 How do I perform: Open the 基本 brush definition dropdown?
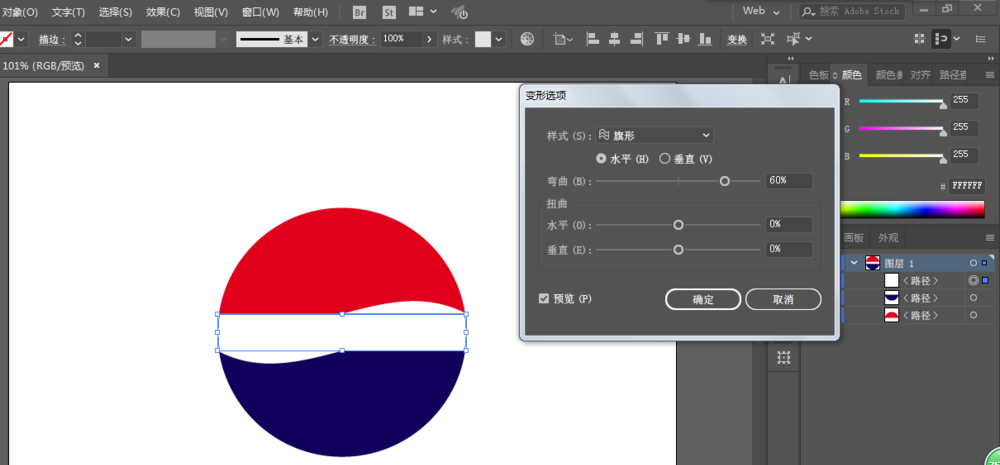(x=315, y=40)
